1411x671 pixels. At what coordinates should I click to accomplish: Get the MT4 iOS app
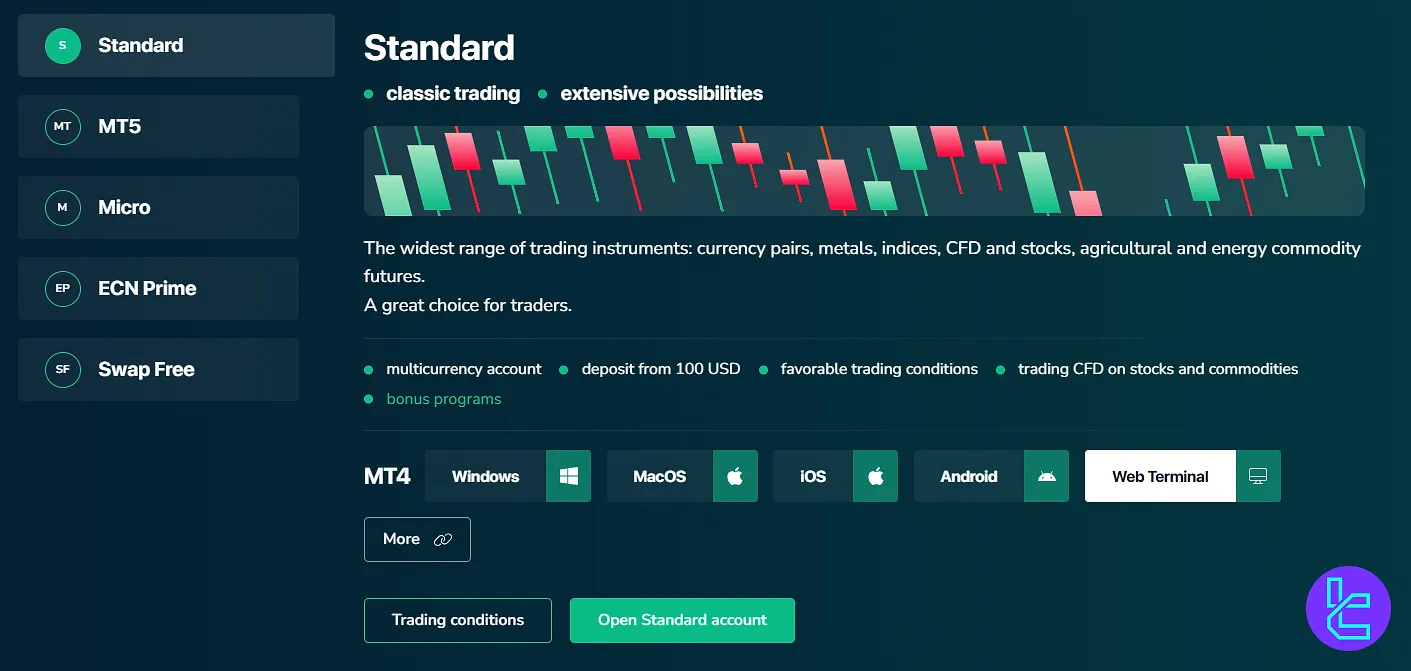[x=835, y=476]
